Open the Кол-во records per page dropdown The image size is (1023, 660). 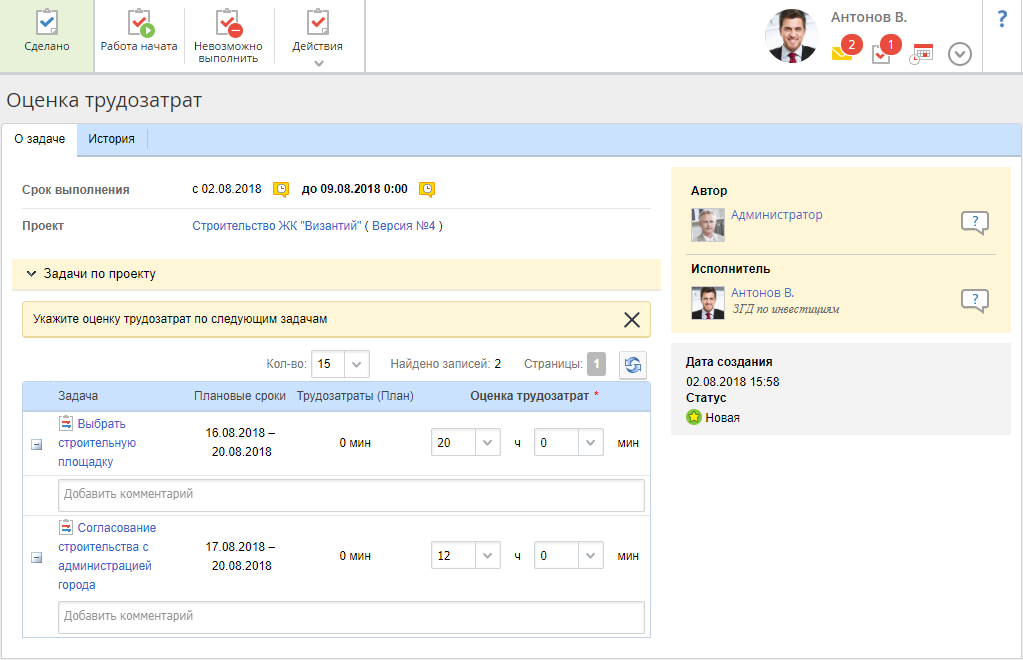coord(358,364)
